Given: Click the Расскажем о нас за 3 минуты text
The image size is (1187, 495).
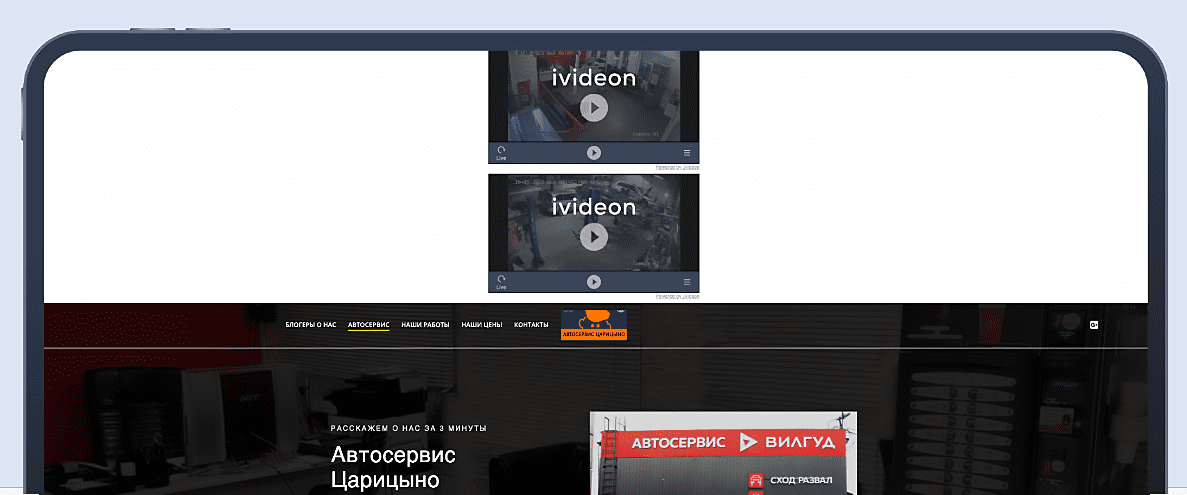Looking at the screenshot, I should (409, 428).
